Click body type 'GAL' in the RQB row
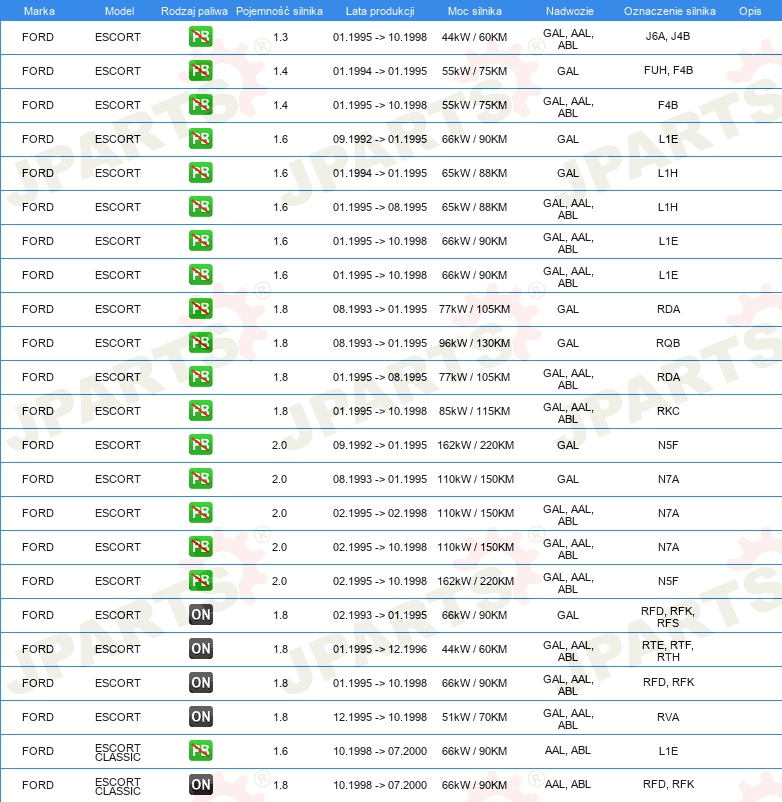Screen dimensions: 782x802 [568, 343]
